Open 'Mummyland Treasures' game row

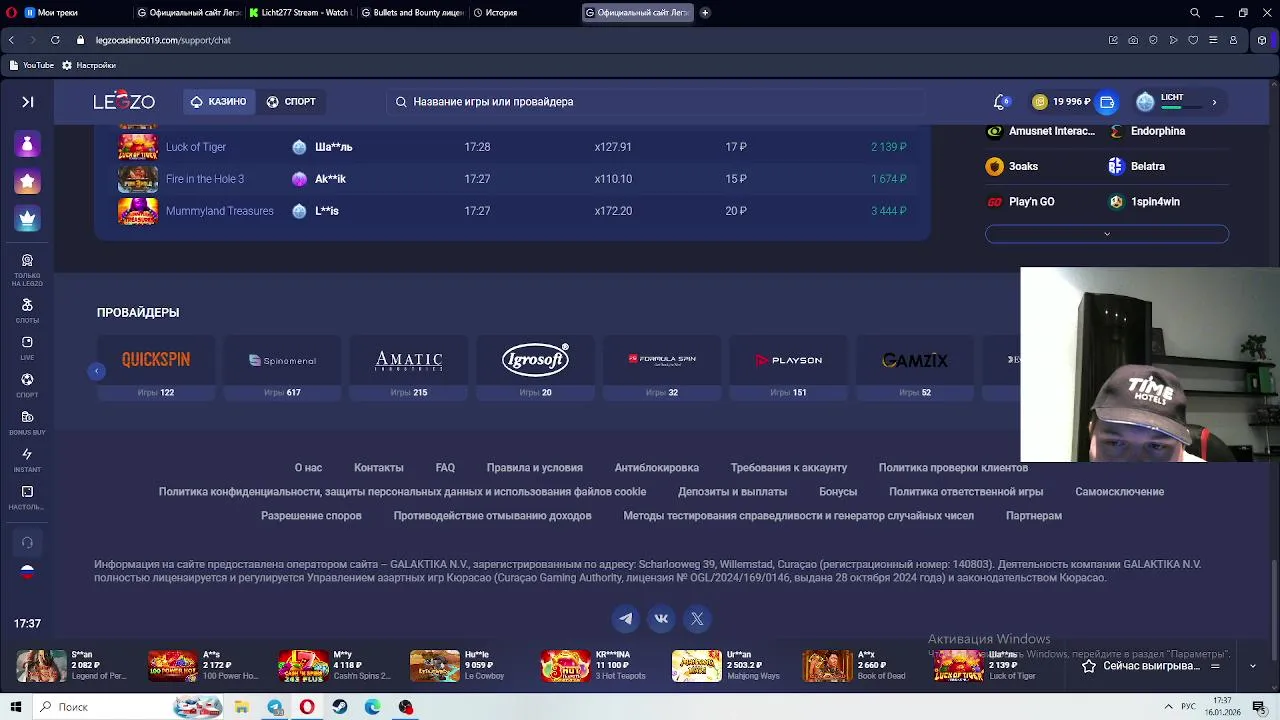pyautogui.click(x=512, y=211)
